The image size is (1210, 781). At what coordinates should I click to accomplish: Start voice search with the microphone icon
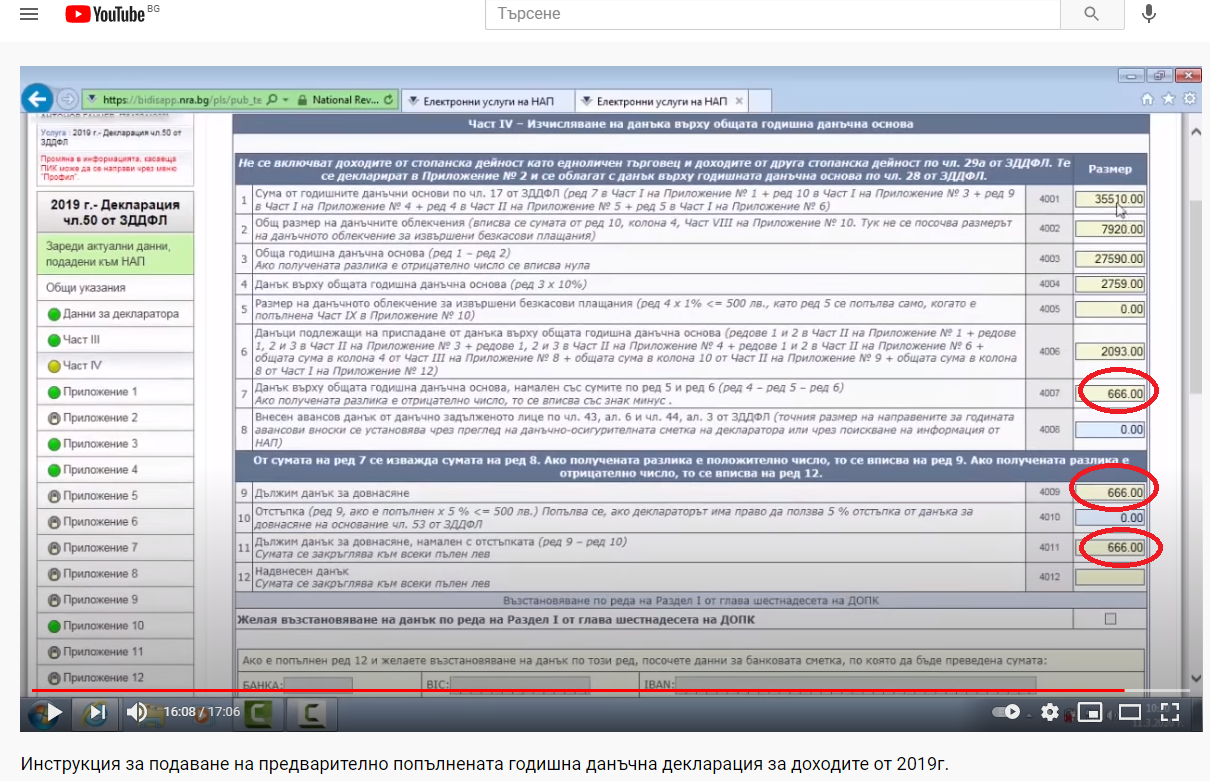click(x=1149, y=14)
